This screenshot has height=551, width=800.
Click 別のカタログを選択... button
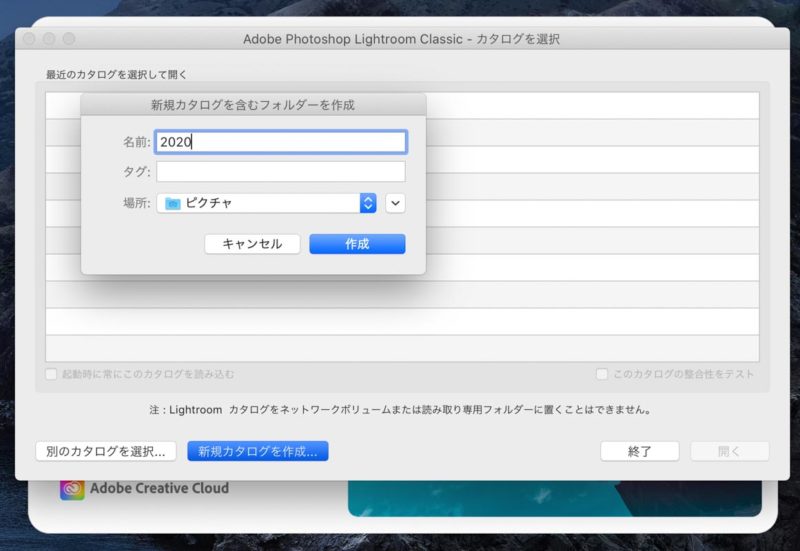(x=106, y=452)
